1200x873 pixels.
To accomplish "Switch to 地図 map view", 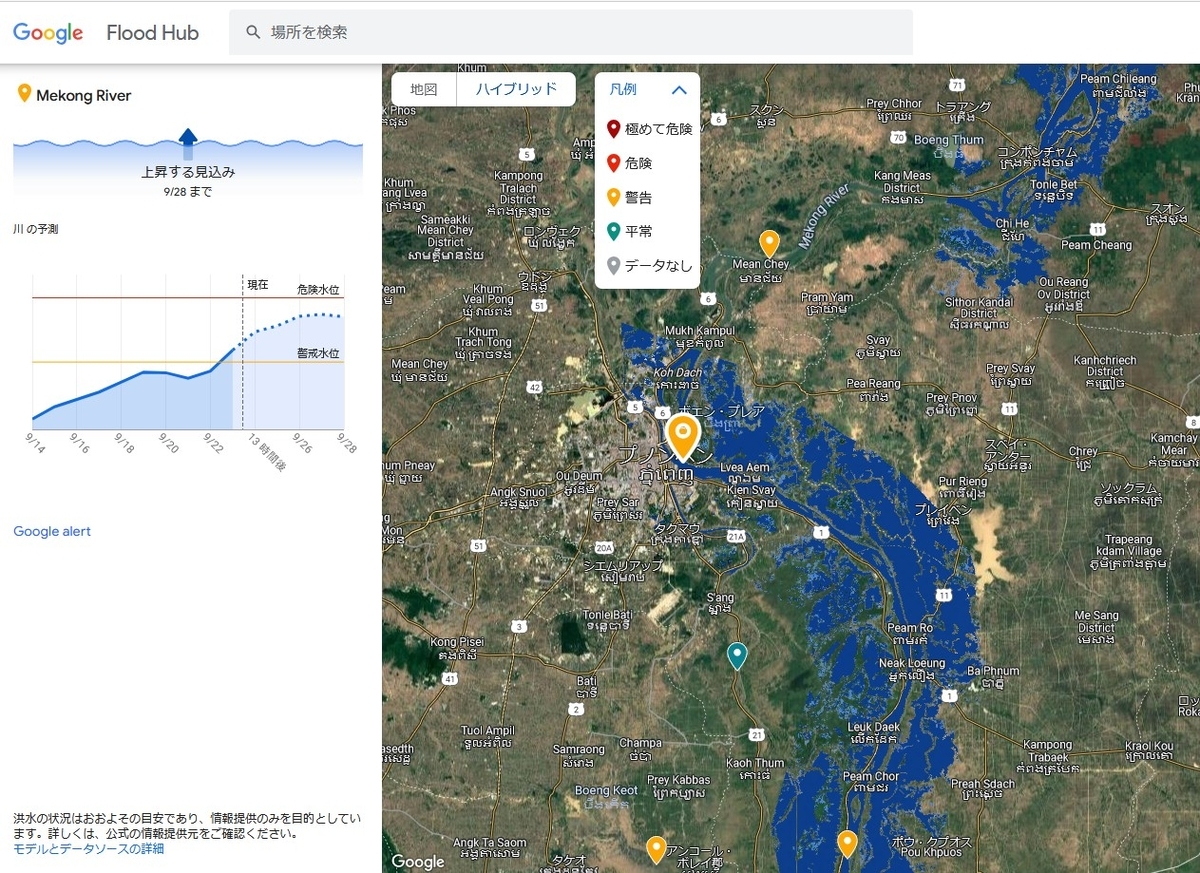I will [424, 89].
